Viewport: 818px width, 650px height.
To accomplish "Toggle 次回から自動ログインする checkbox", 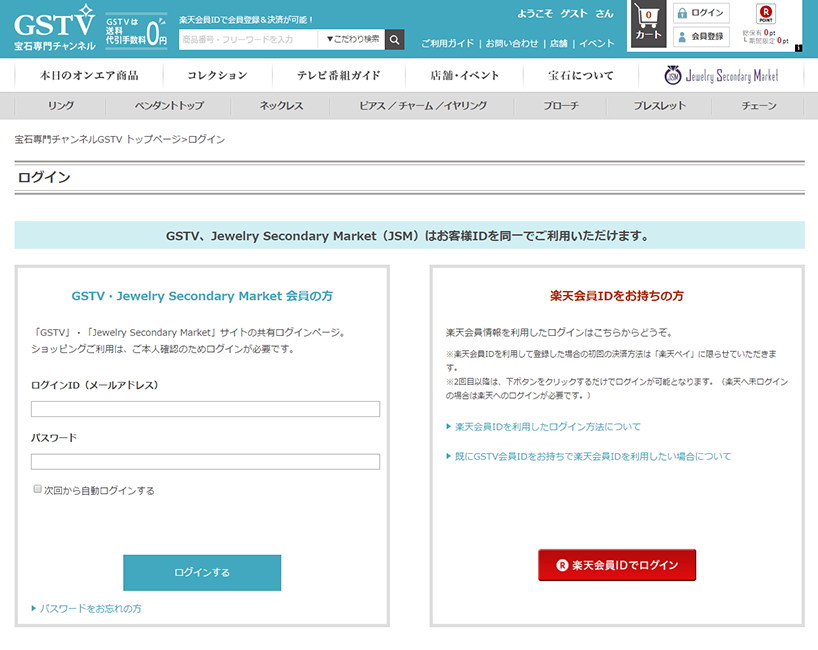I will 38,489.
